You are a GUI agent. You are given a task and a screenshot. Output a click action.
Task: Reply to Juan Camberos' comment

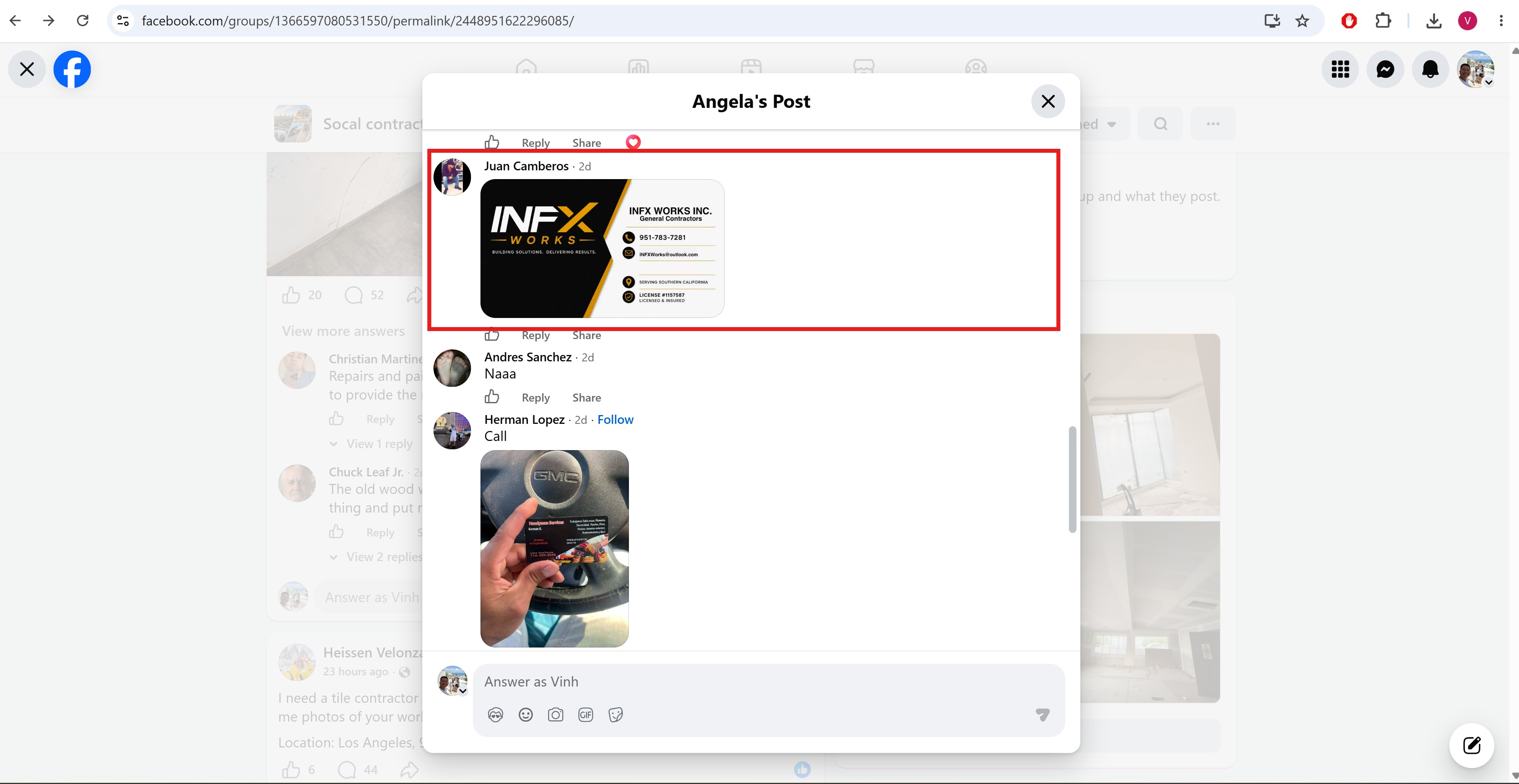coord(535,335)
